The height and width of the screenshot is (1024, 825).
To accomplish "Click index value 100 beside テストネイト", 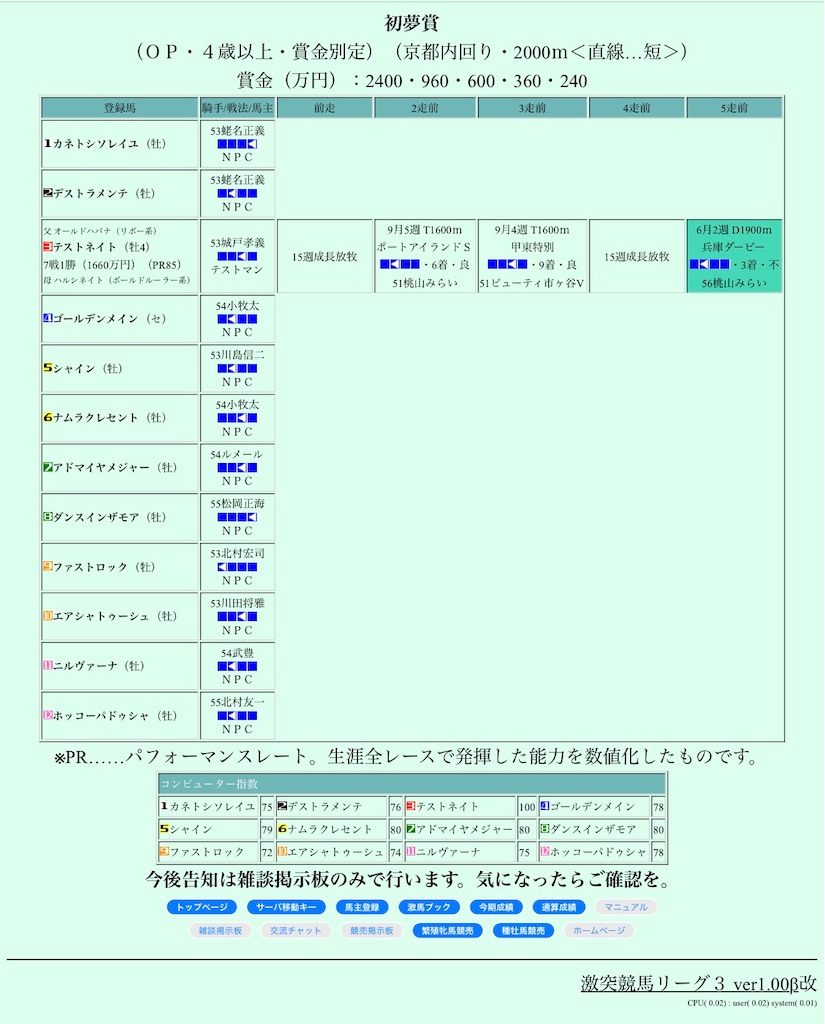I will click(x=527, y=807).
